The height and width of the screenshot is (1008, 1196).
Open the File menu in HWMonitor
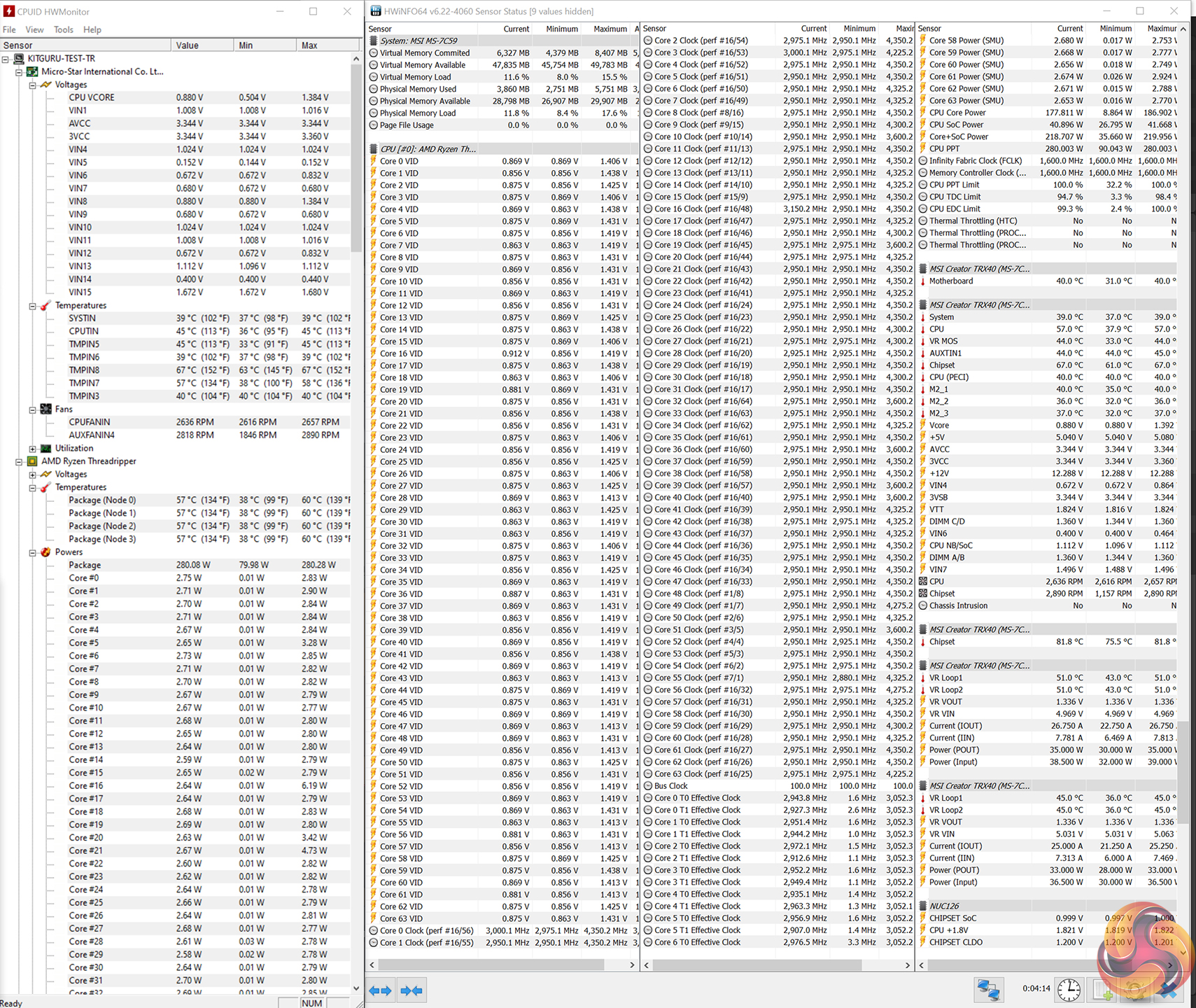click(9, 29)
